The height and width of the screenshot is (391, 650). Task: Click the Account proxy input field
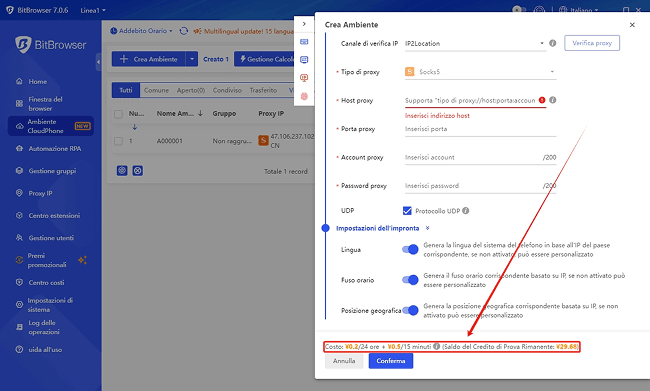(x=480, y=158)
